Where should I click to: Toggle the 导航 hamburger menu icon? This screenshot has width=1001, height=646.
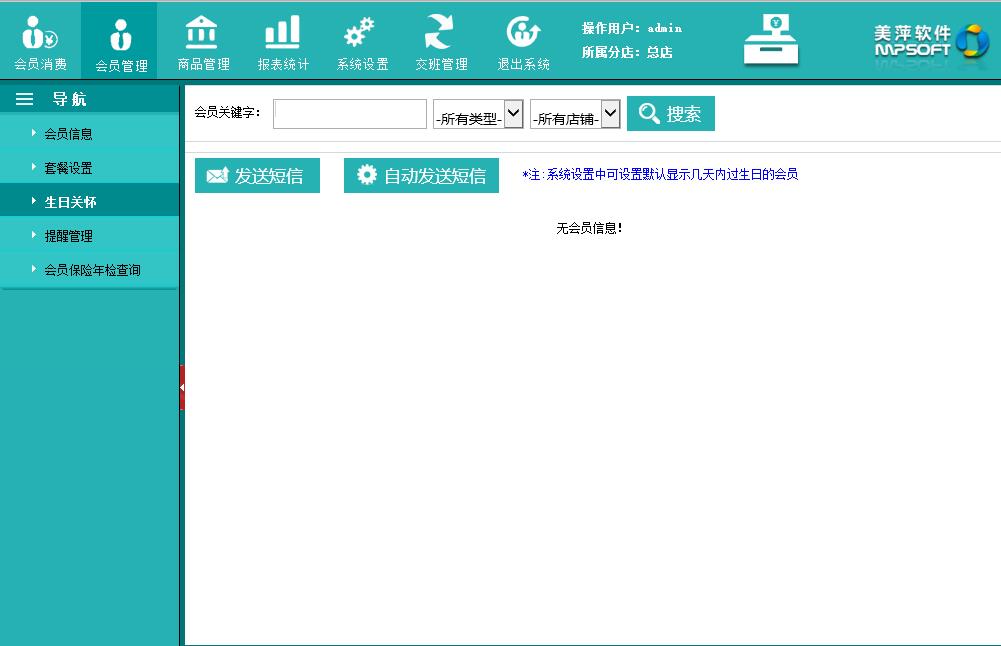[x=25, y=99]
